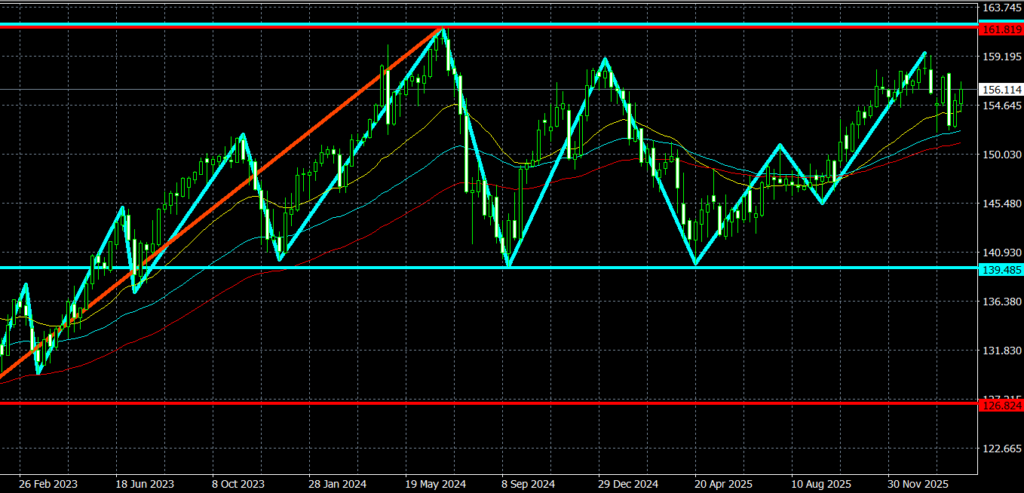Click the red 161.819 price label
The image size is (1024, 493).
click(999, 29)
